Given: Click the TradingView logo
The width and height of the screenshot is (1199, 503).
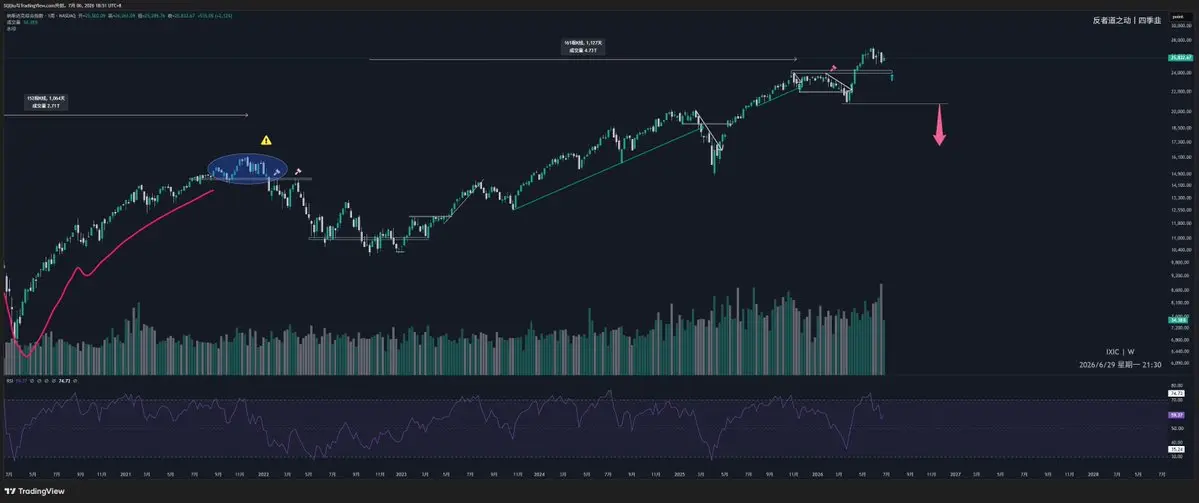Looking at the screenshot, I should click(36, 492).
